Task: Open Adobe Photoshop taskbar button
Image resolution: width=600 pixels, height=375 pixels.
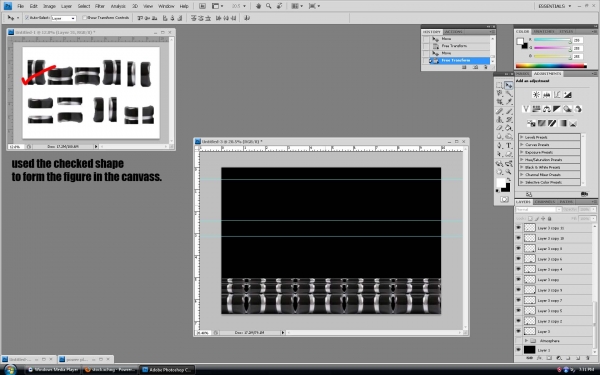Action: [x=167, y=370]
